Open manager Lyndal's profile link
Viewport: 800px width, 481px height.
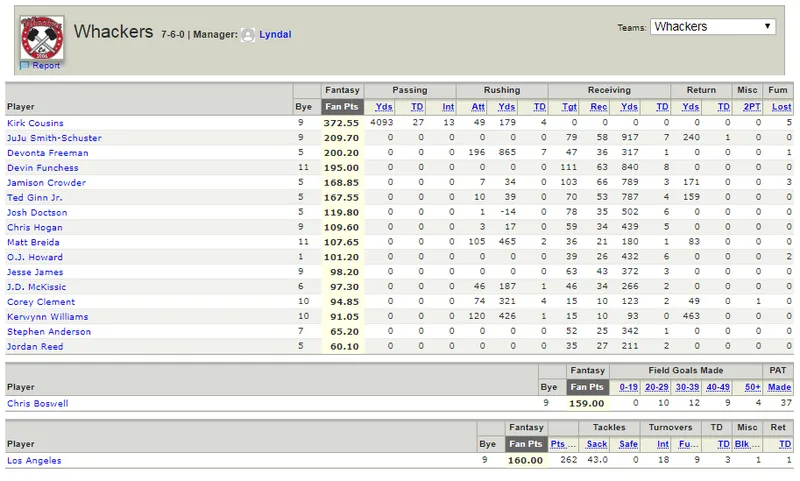[275, 34]
